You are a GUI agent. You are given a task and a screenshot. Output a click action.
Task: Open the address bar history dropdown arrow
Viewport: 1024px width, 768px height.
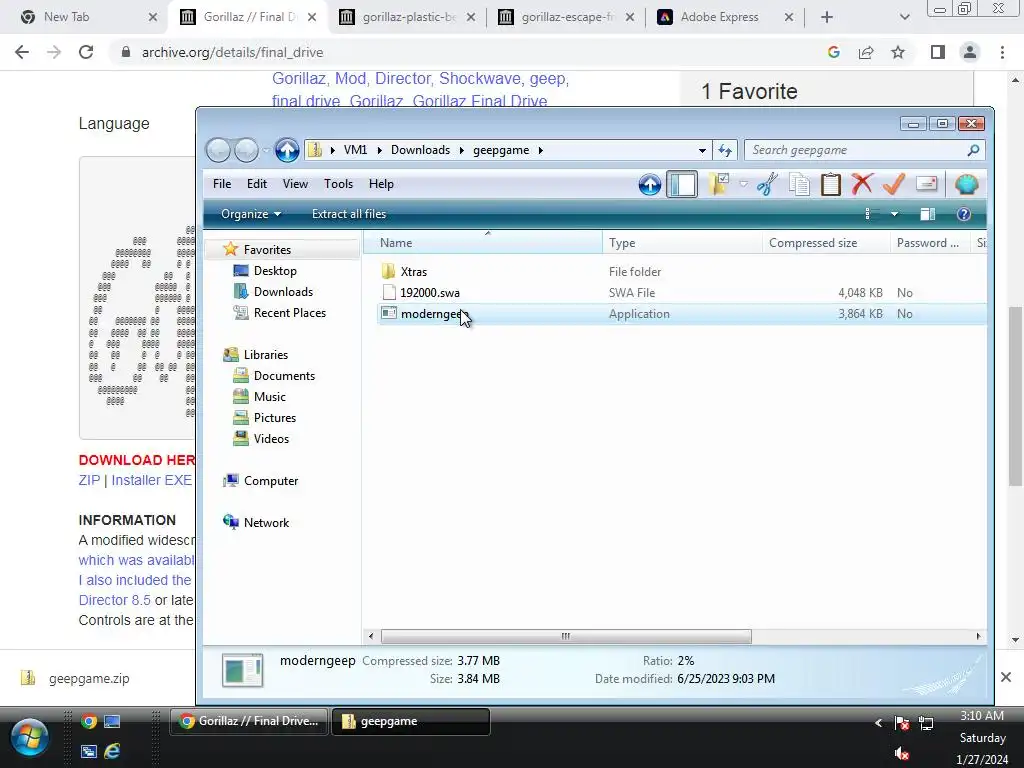coord(702,150)
